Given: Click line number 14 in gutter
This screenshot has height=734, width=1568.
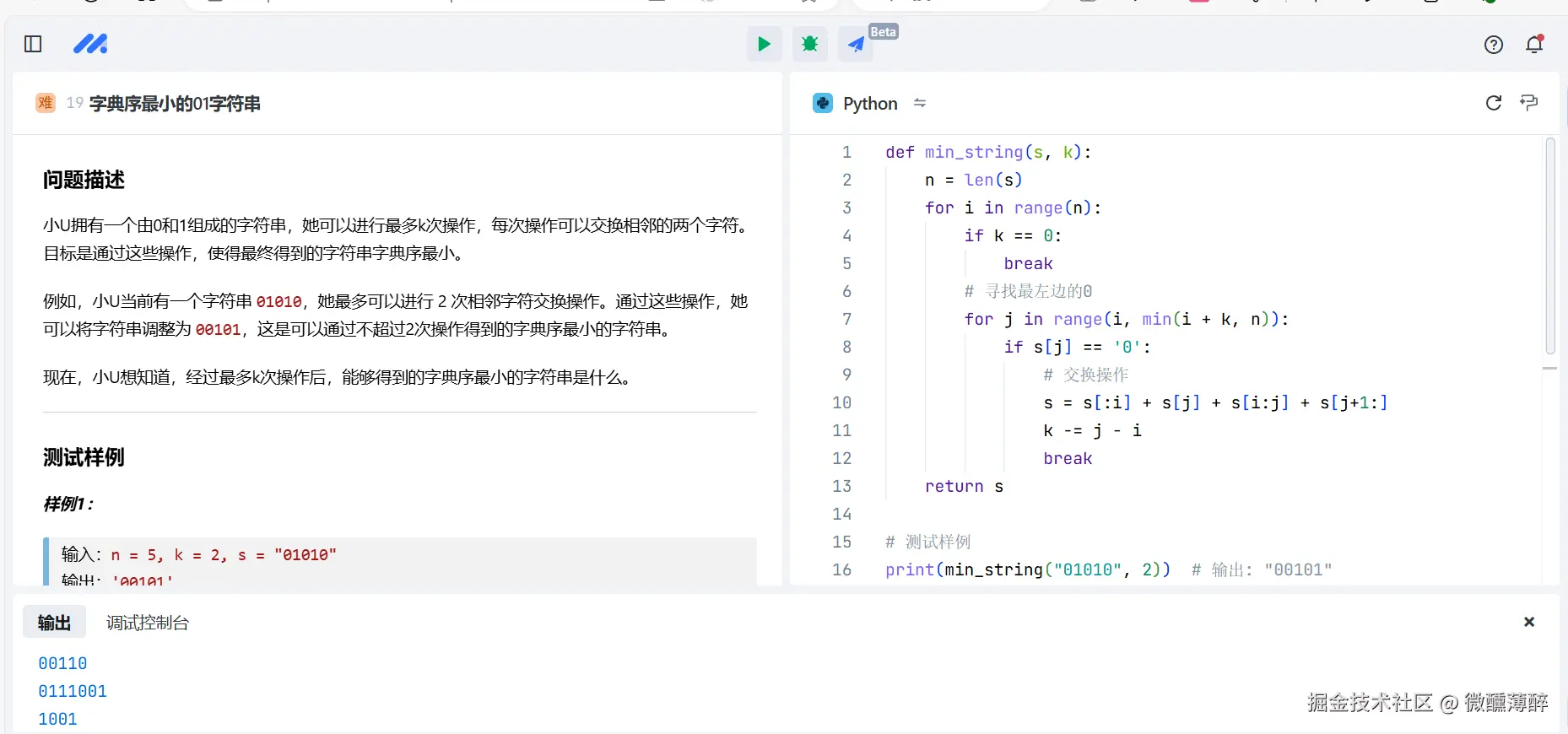Looking at the screenshot, I should tap(841, 515).
